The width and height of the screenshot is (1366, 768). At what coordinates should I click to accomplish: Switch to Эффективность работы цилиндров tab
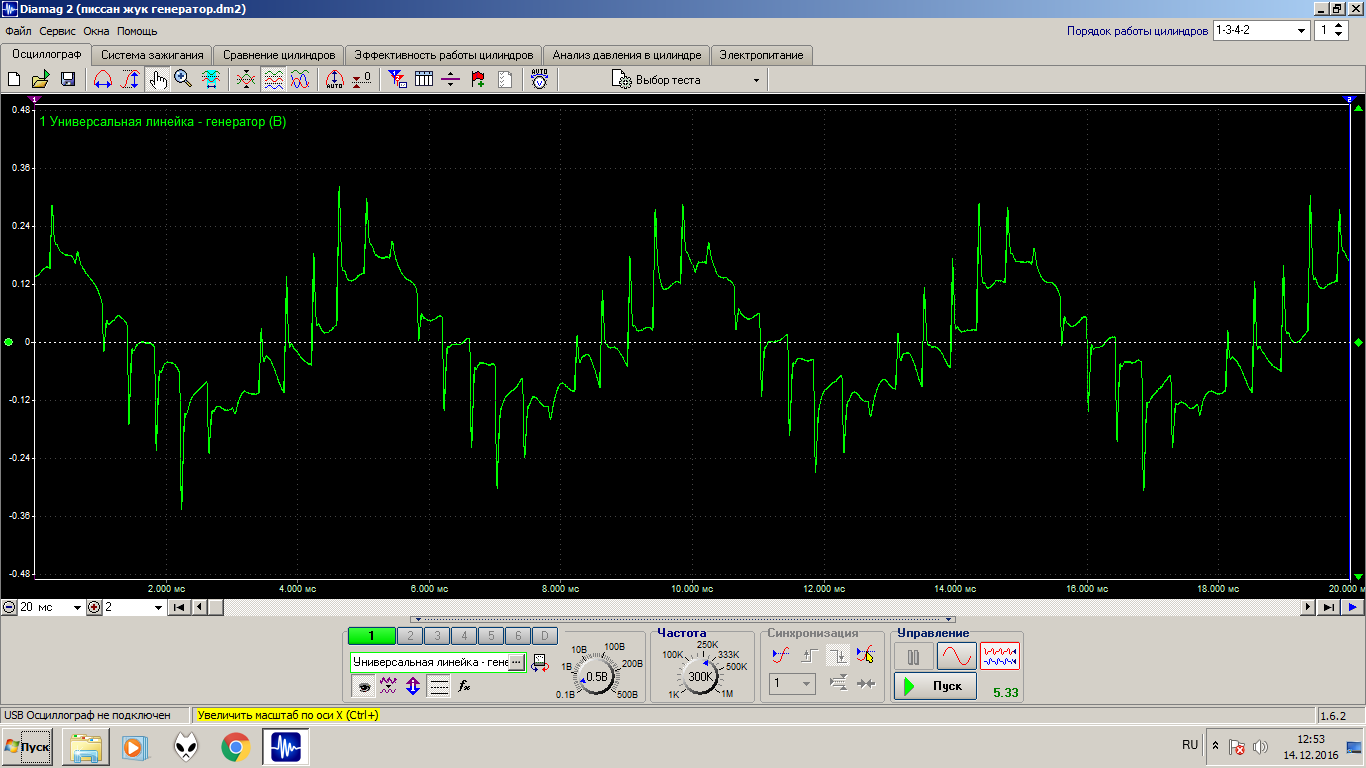[444, 55]
